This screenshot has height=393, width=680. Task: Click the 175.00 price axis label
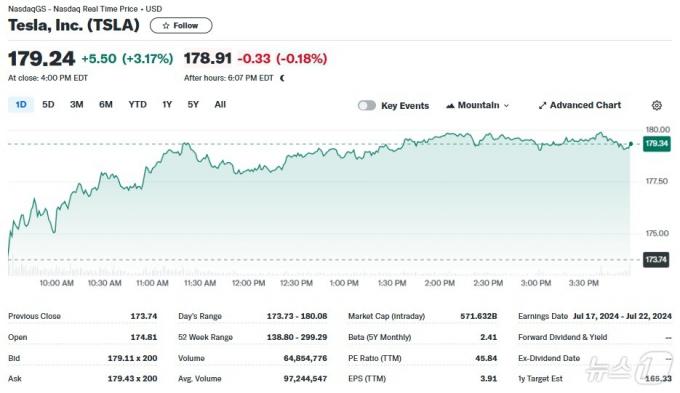[x=657, y=233]
